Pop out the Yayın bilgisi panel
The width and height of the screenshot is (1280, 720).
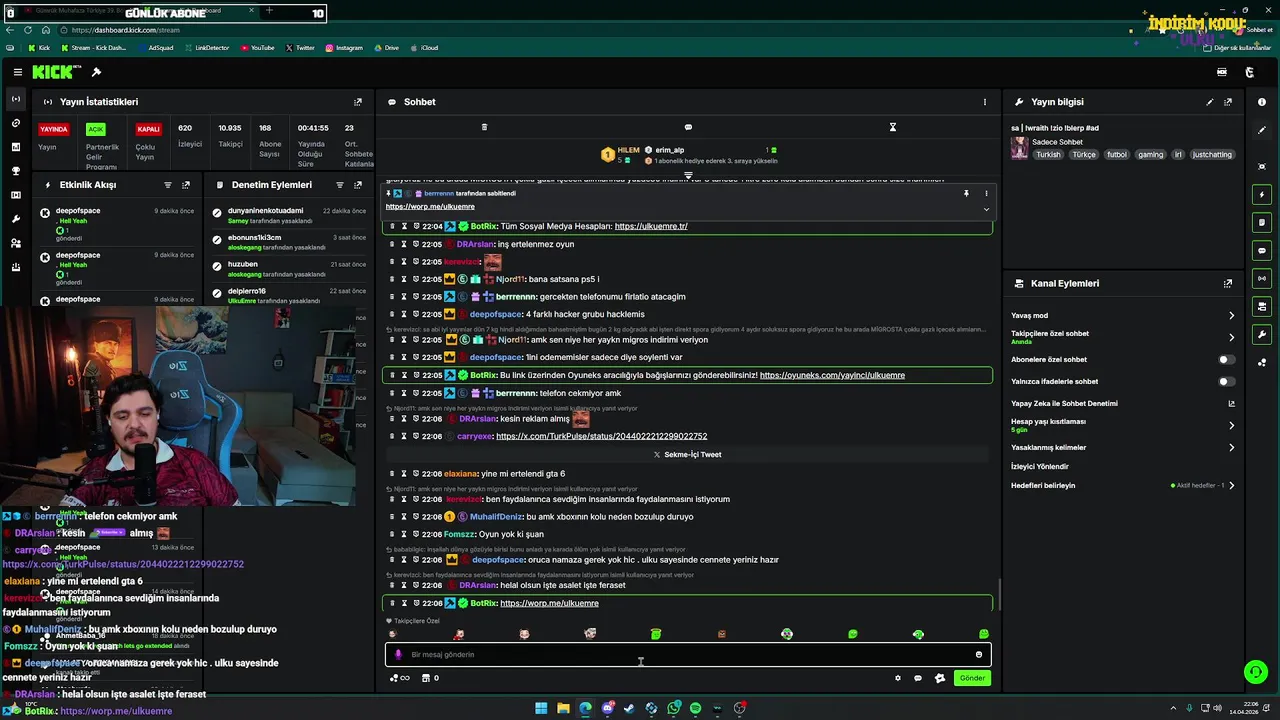(1228, 102)
